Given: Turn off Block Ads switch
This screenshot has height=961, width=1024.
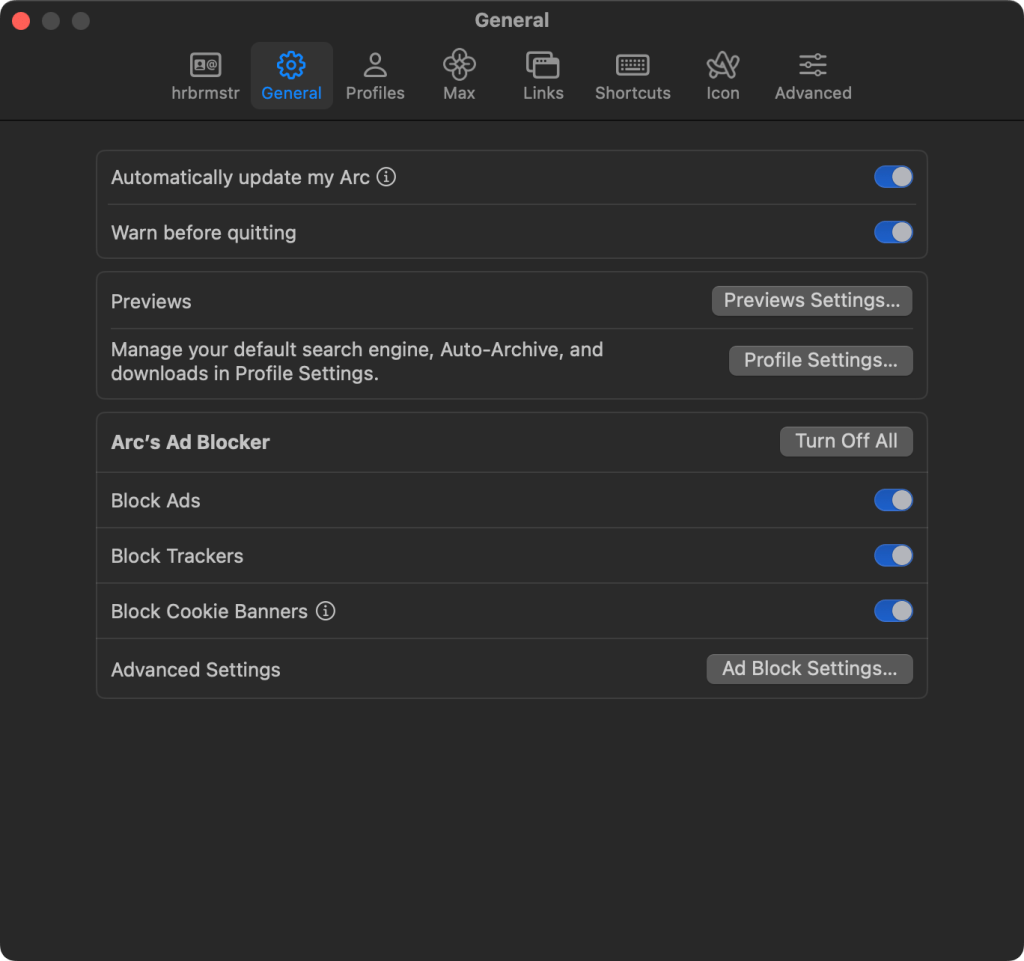Looking at the screenshot, I should (893, 500).
